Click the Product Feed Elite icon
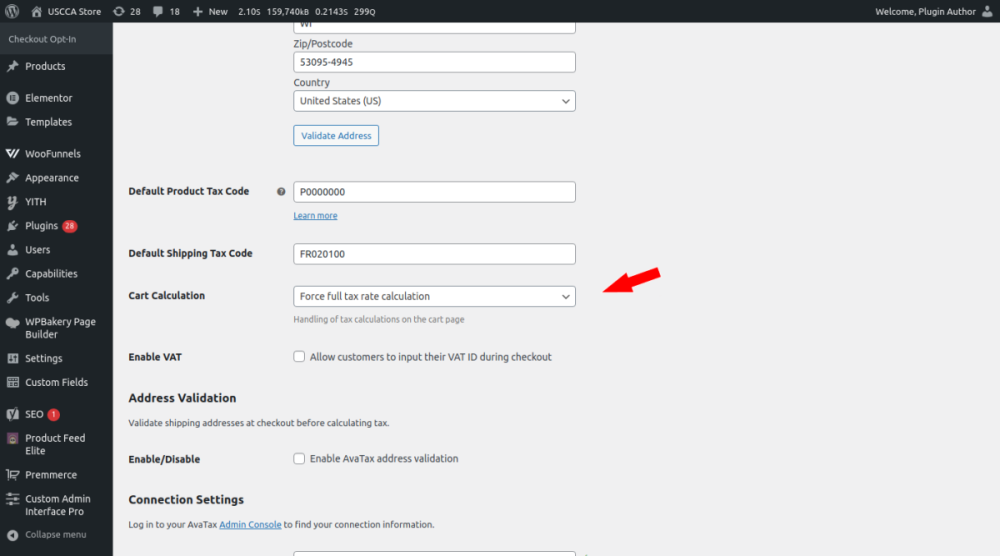 click(x=12, y=439)
